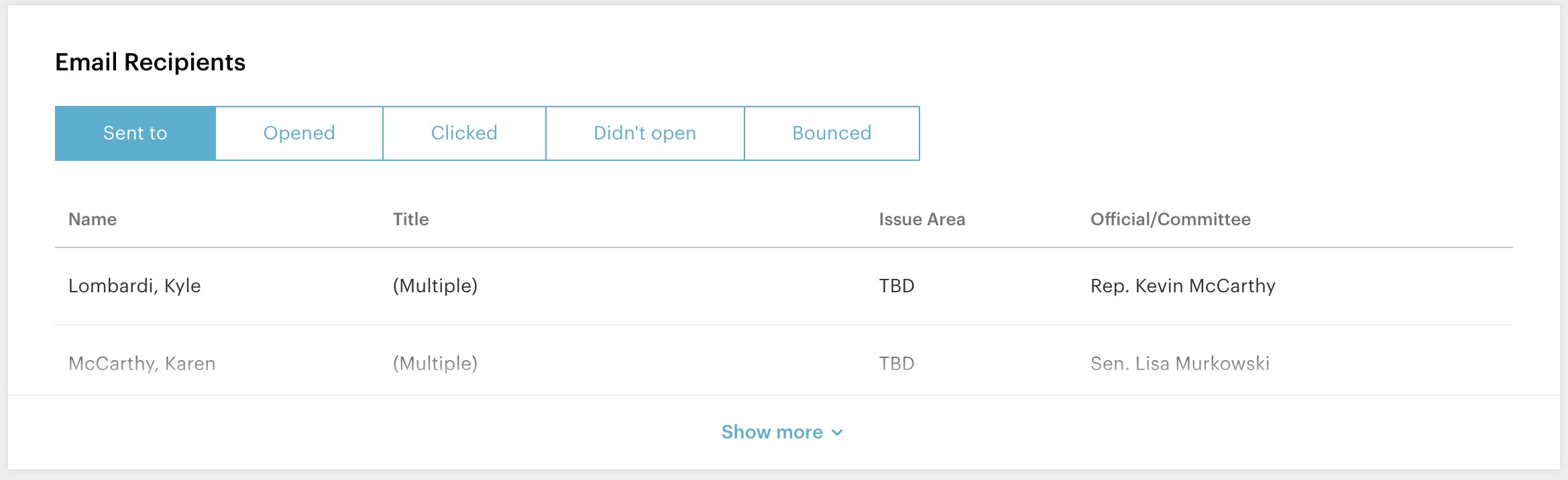The width and height of the screenshot is (1568, 480).
Task: Click TBD issue area in McCarthy row
Action: (x=897, y=363)
